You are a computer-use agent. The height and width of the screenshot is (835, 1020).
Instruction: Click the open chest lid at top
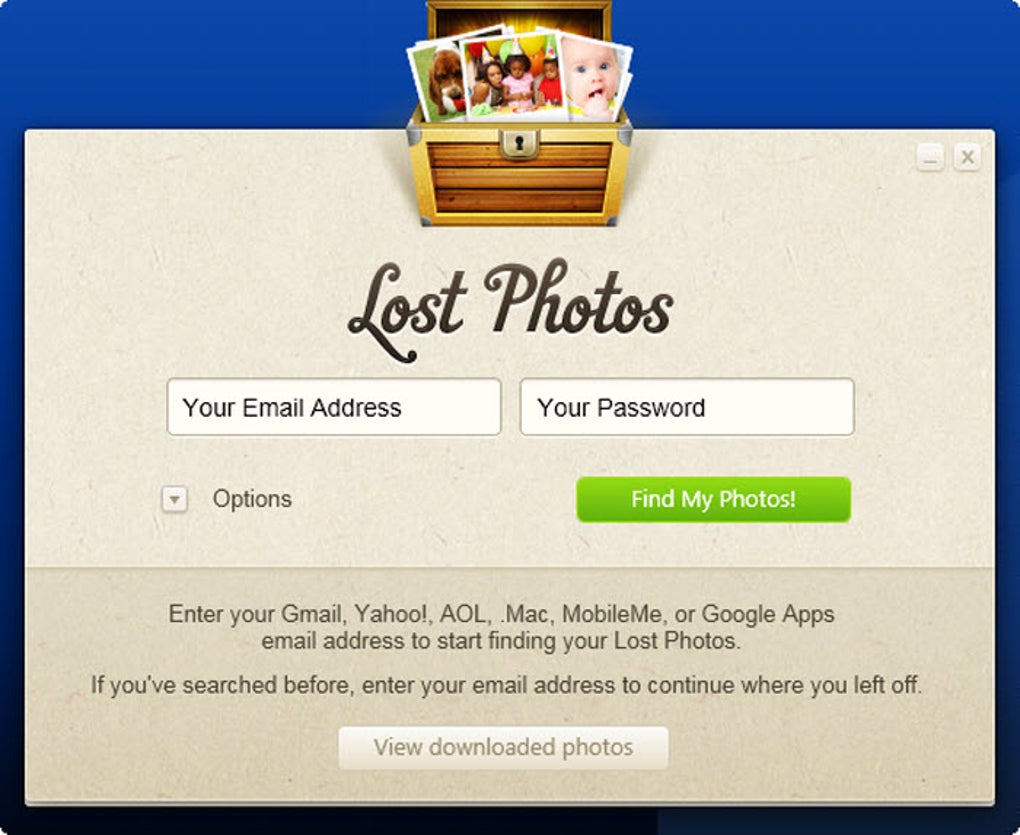(519, 18)
